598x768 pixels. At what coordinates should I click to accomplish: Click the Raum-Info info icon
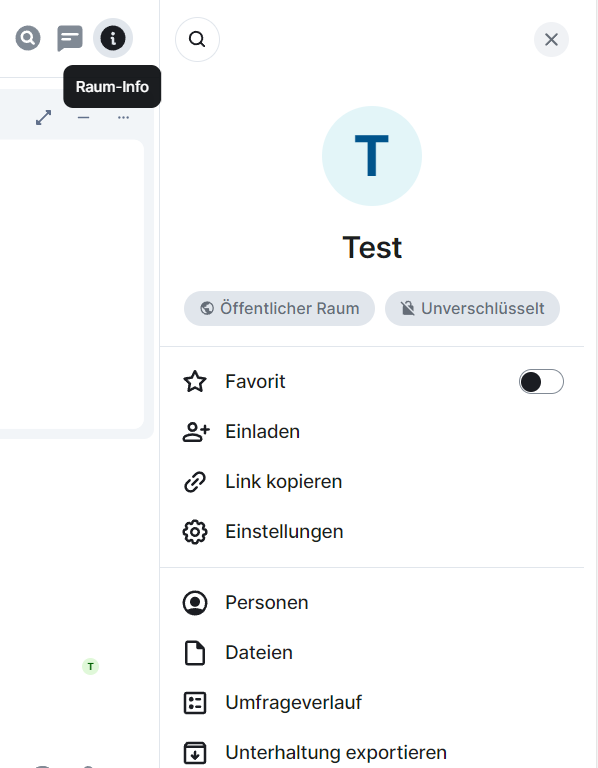pos(113,38)
